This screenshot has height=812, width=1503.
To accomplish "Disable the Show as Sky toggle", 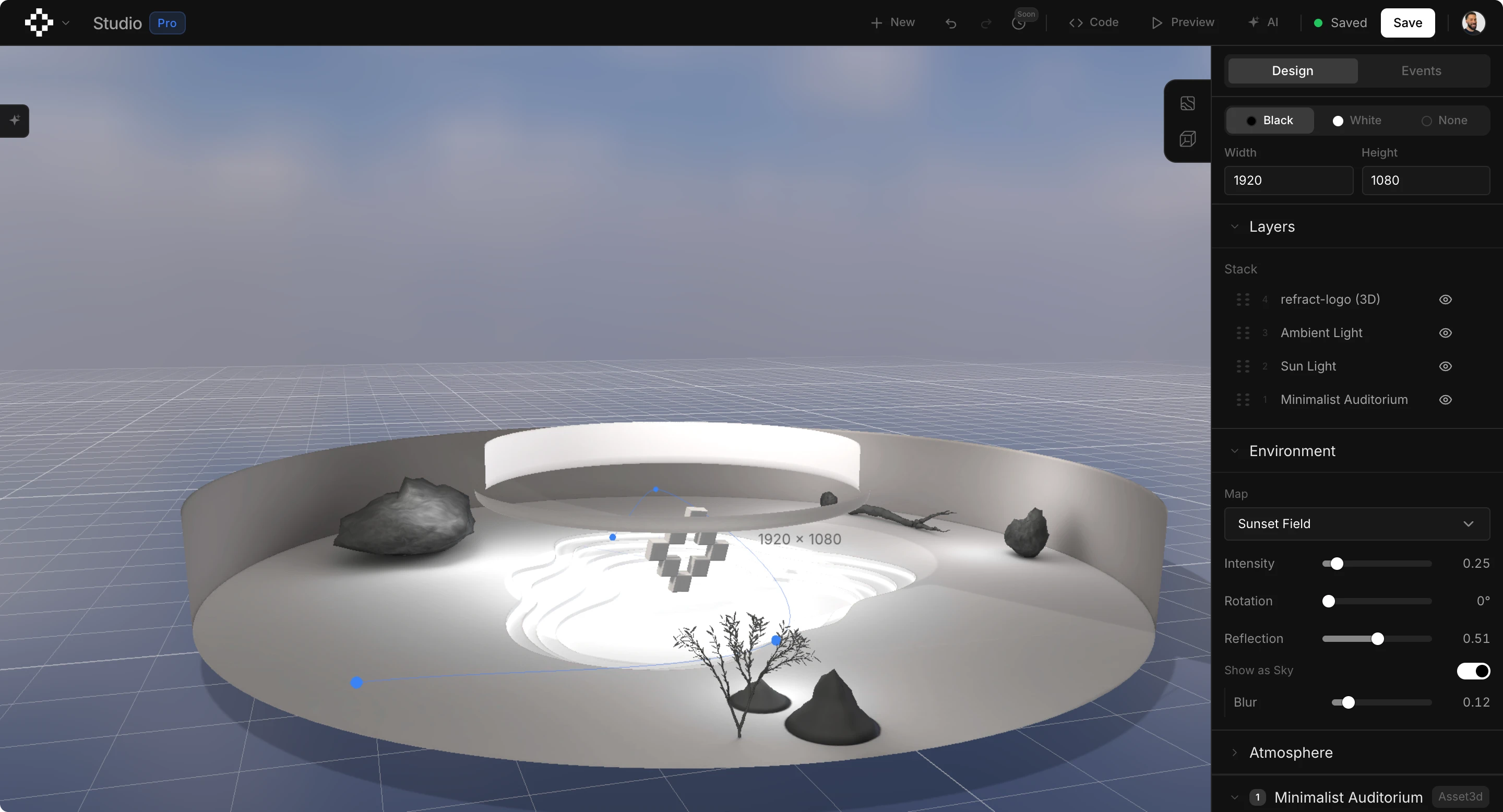I will [1473, 671].
